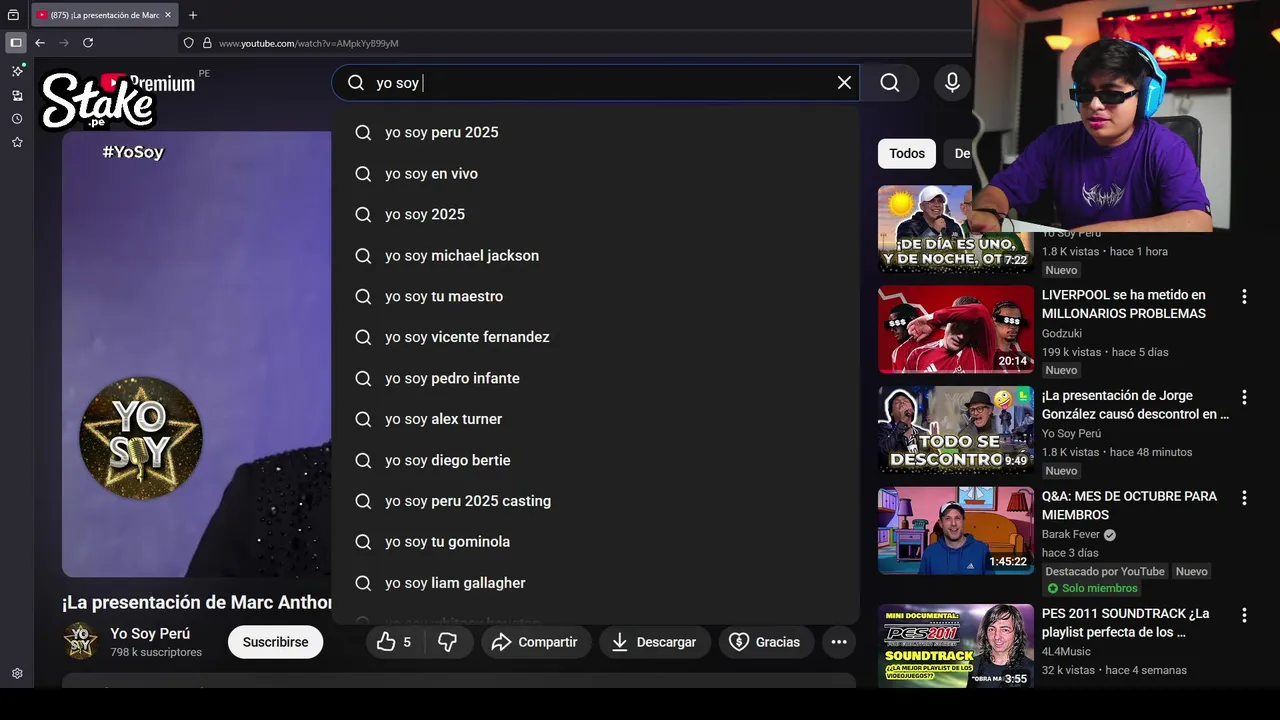The height and width of the screenshot is (720, 1280).
Task: Select suggestion yo soy tu maestro
Action: (x=596, y=296)
